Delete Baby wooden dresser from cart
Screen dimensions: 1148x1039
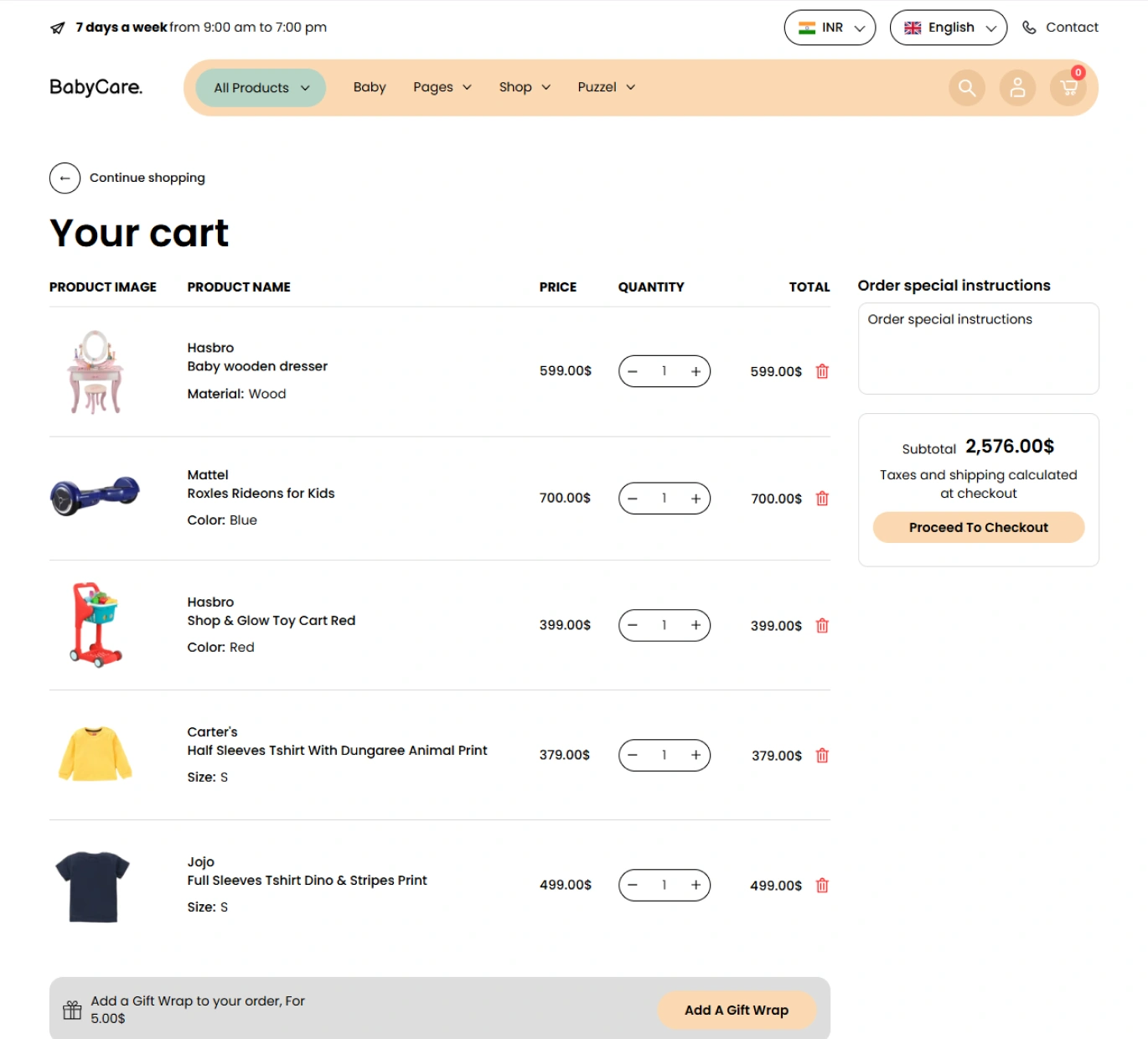point(822,371)
